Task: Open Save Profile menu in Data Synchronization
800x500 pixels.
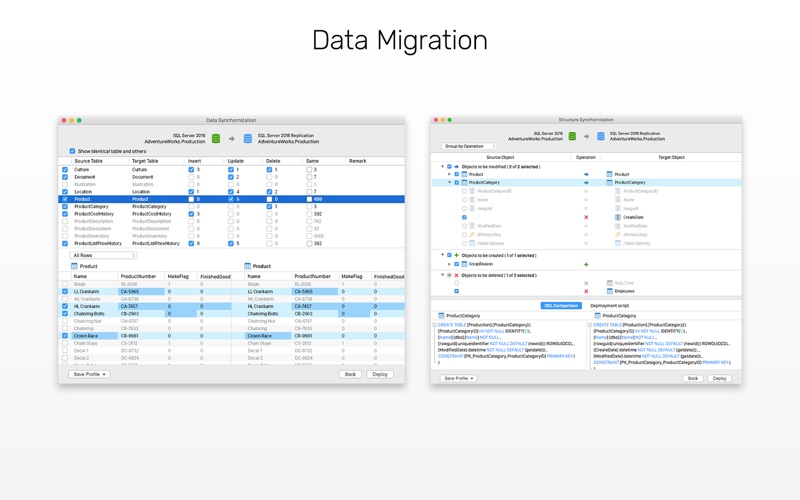Action: tap(89, 374)
